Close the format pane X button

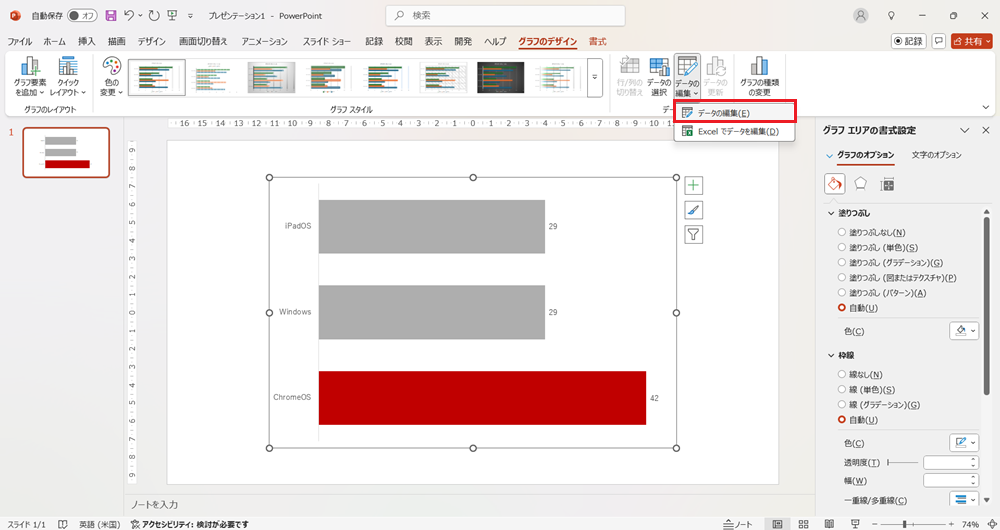(985, 130)
